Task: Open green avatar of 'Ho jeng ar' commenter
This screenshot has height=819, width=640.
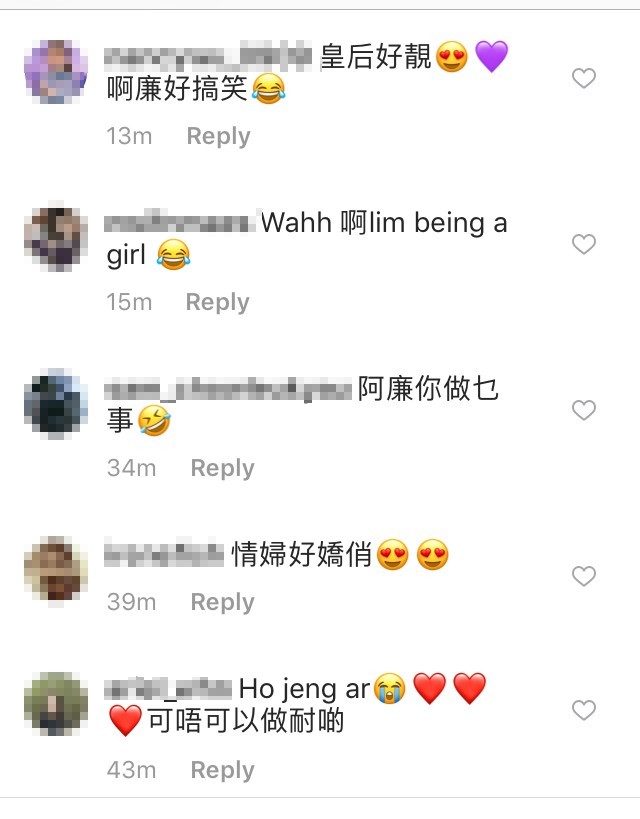Action: click(x=56, y=705)
